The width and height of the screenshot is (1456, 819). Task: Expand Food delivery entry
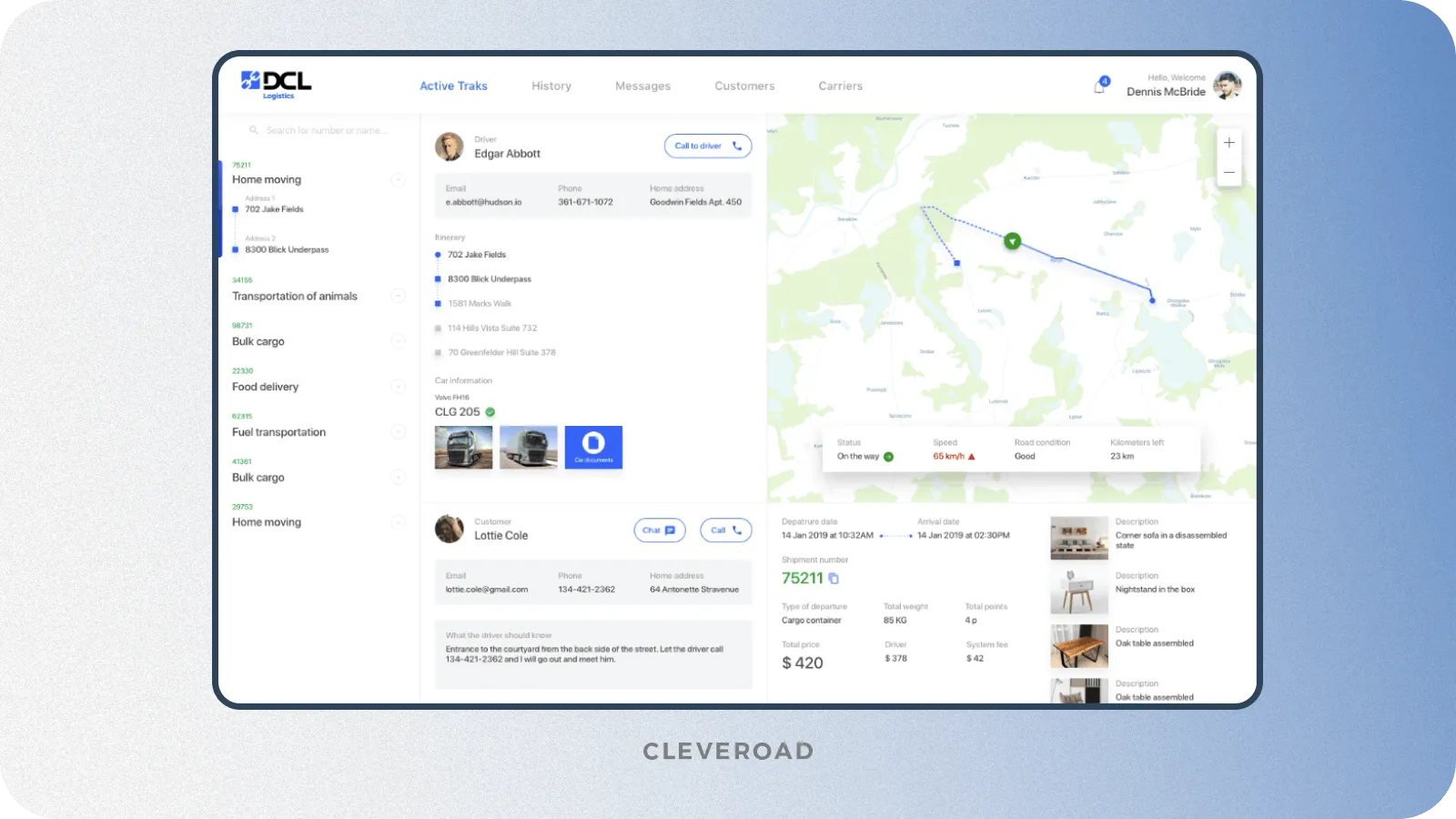click(398, 387)
